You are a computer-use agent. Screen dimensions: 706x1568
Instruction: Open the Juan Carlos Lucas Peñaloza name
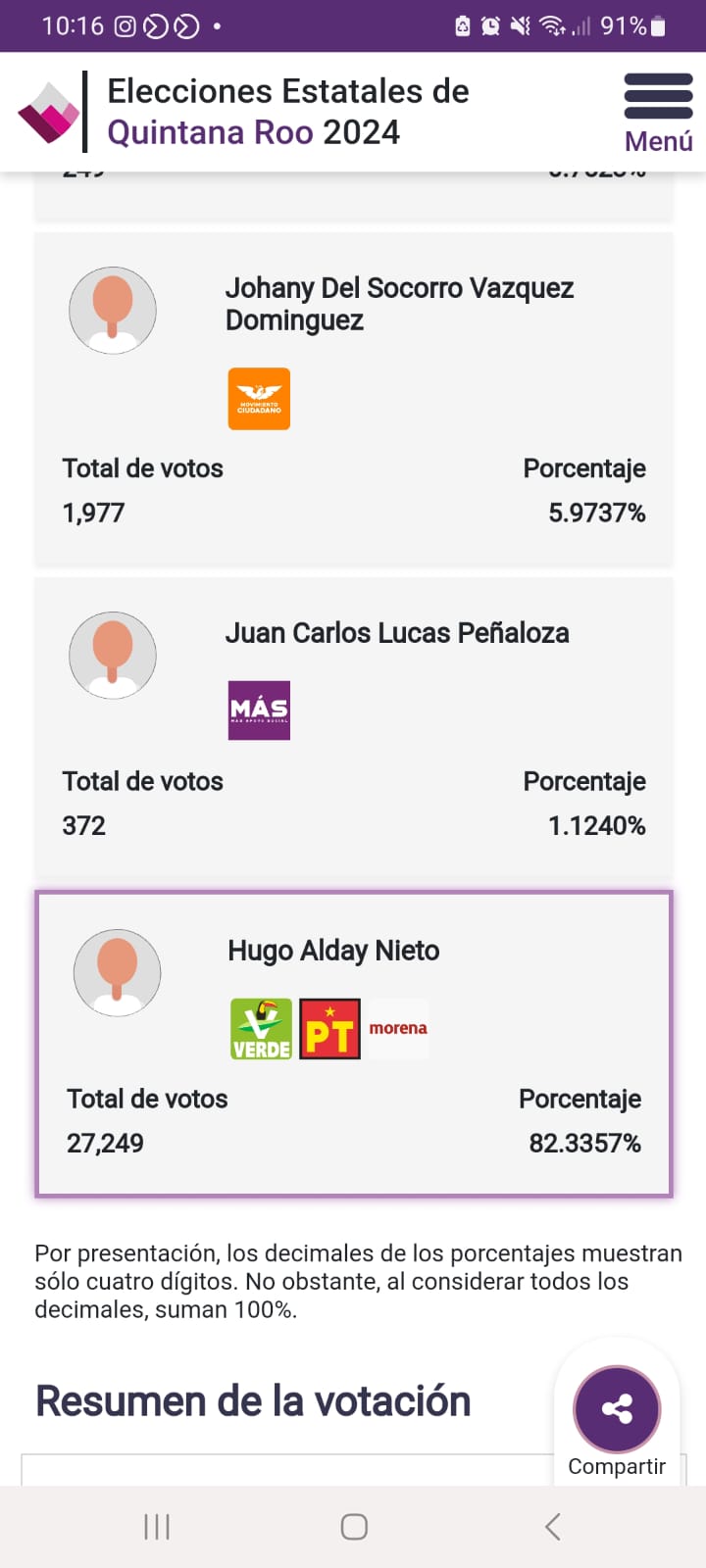[397, 633]
